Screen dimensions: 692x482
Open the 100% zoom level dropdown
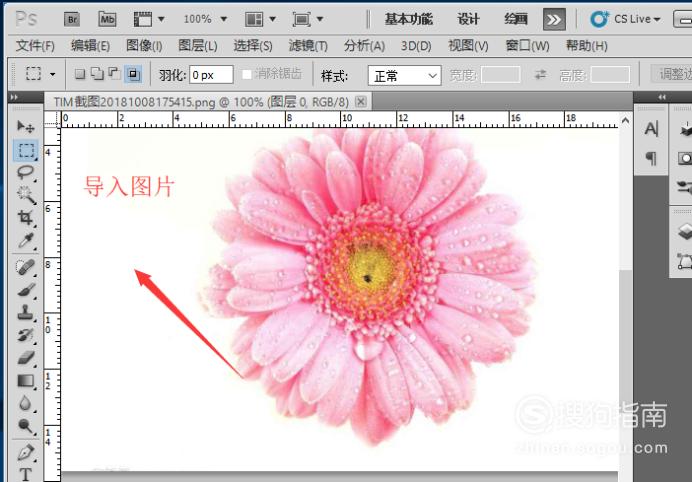[205, 19]
